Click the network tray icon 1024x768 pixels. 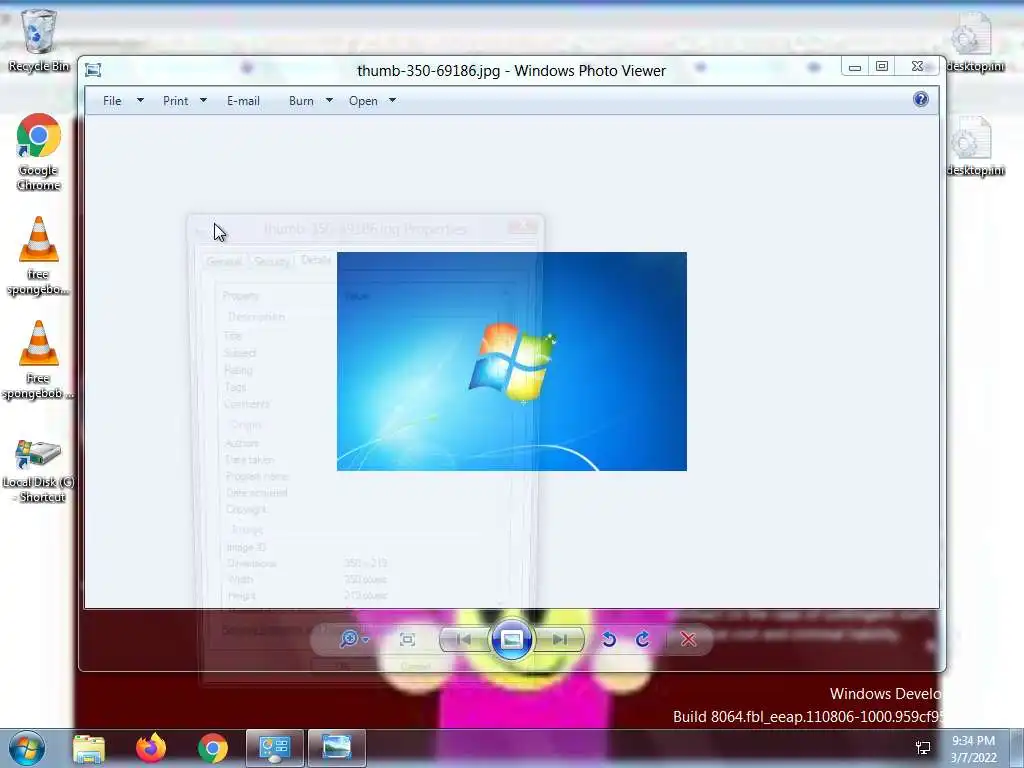923,748
